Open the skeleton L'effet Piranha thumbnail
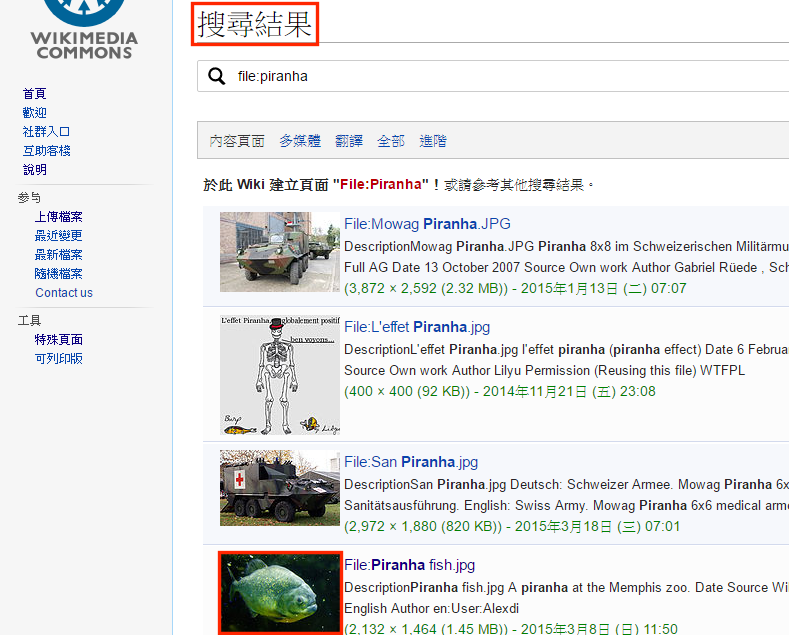The width and height of the screenshot is (789, 635). [279, 375]
